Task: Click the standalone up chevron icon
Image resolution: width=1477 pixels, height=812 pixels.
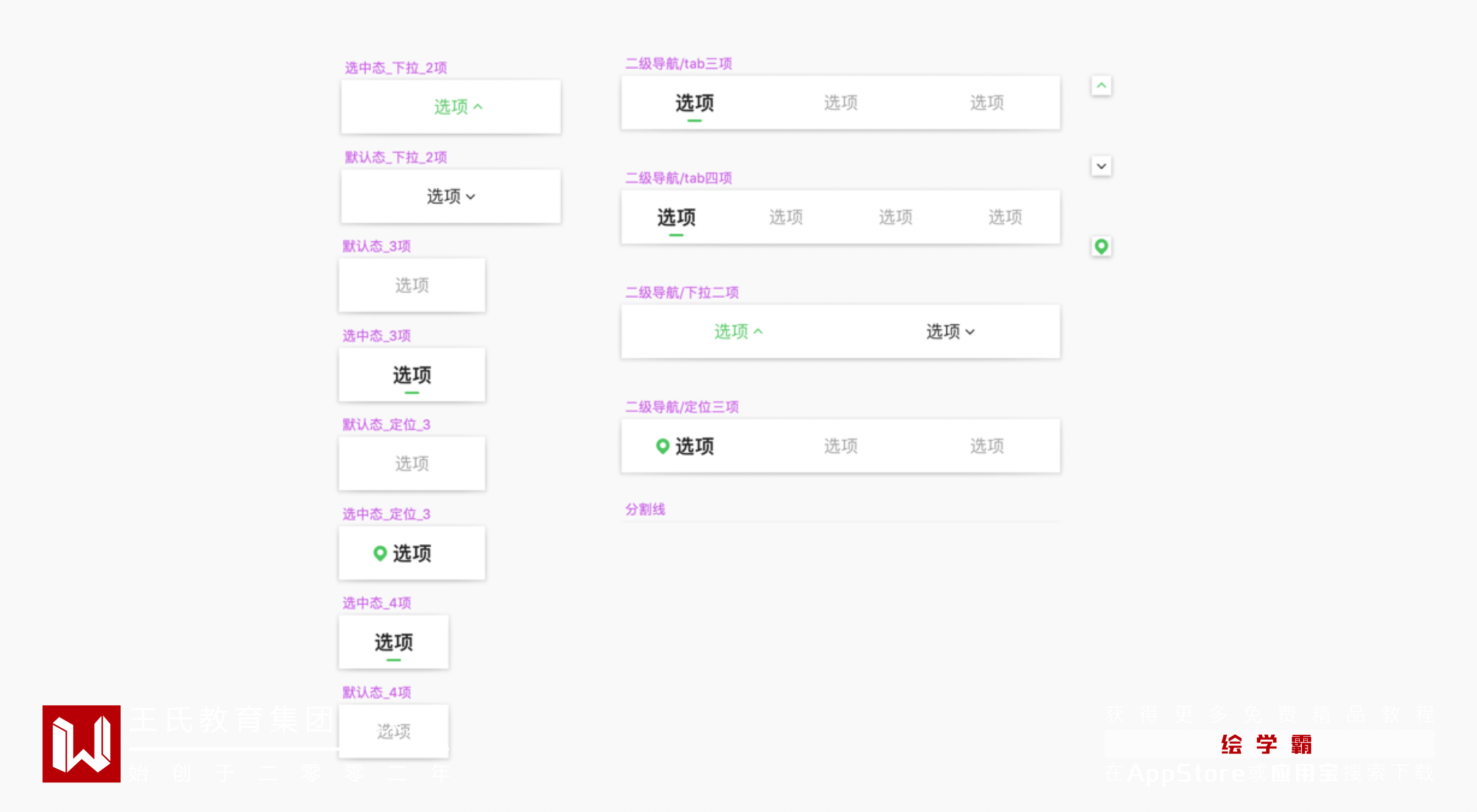Action: (x=1101, y=86)
